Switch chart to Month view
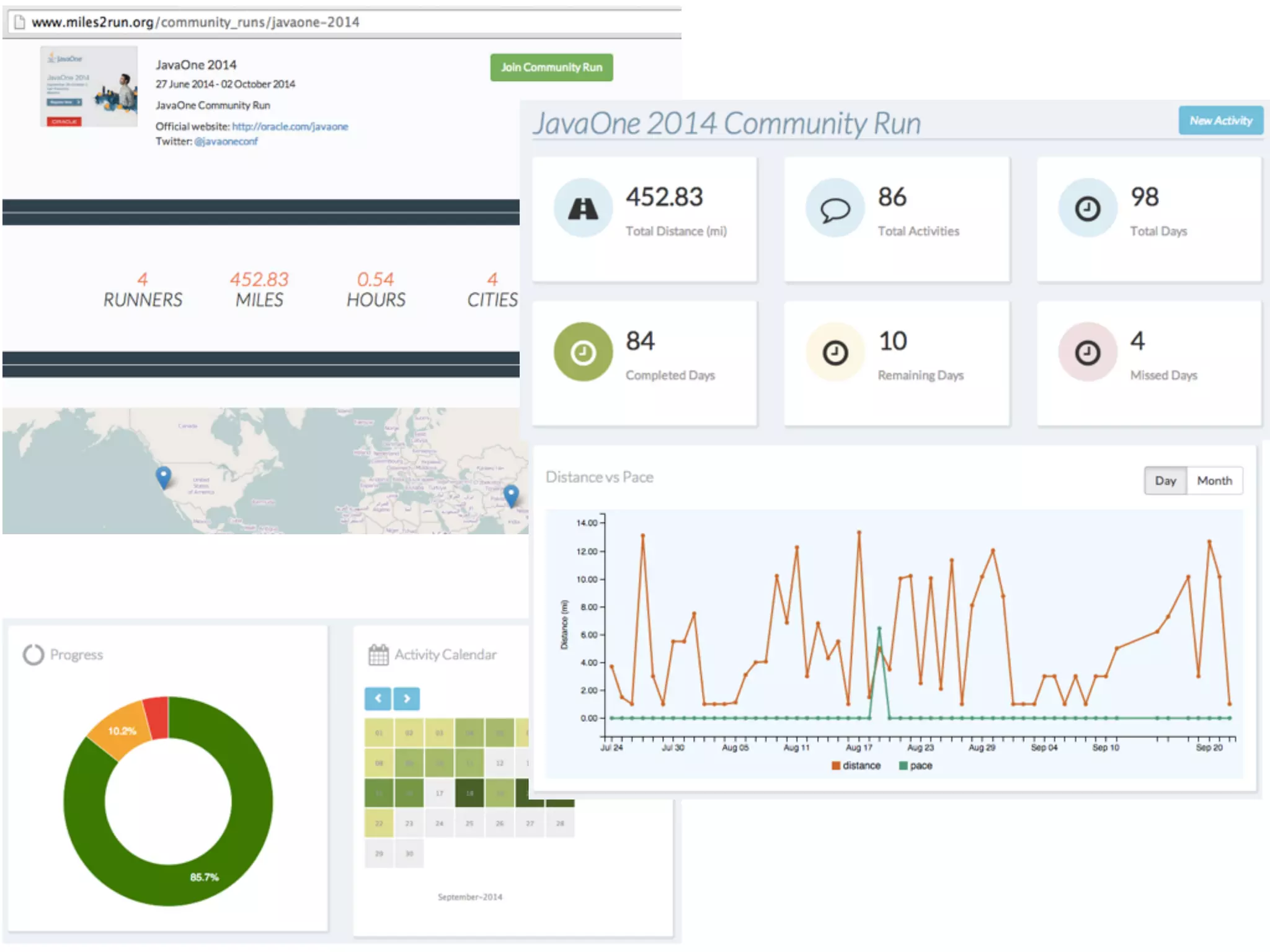 [x=1214, y=480]
